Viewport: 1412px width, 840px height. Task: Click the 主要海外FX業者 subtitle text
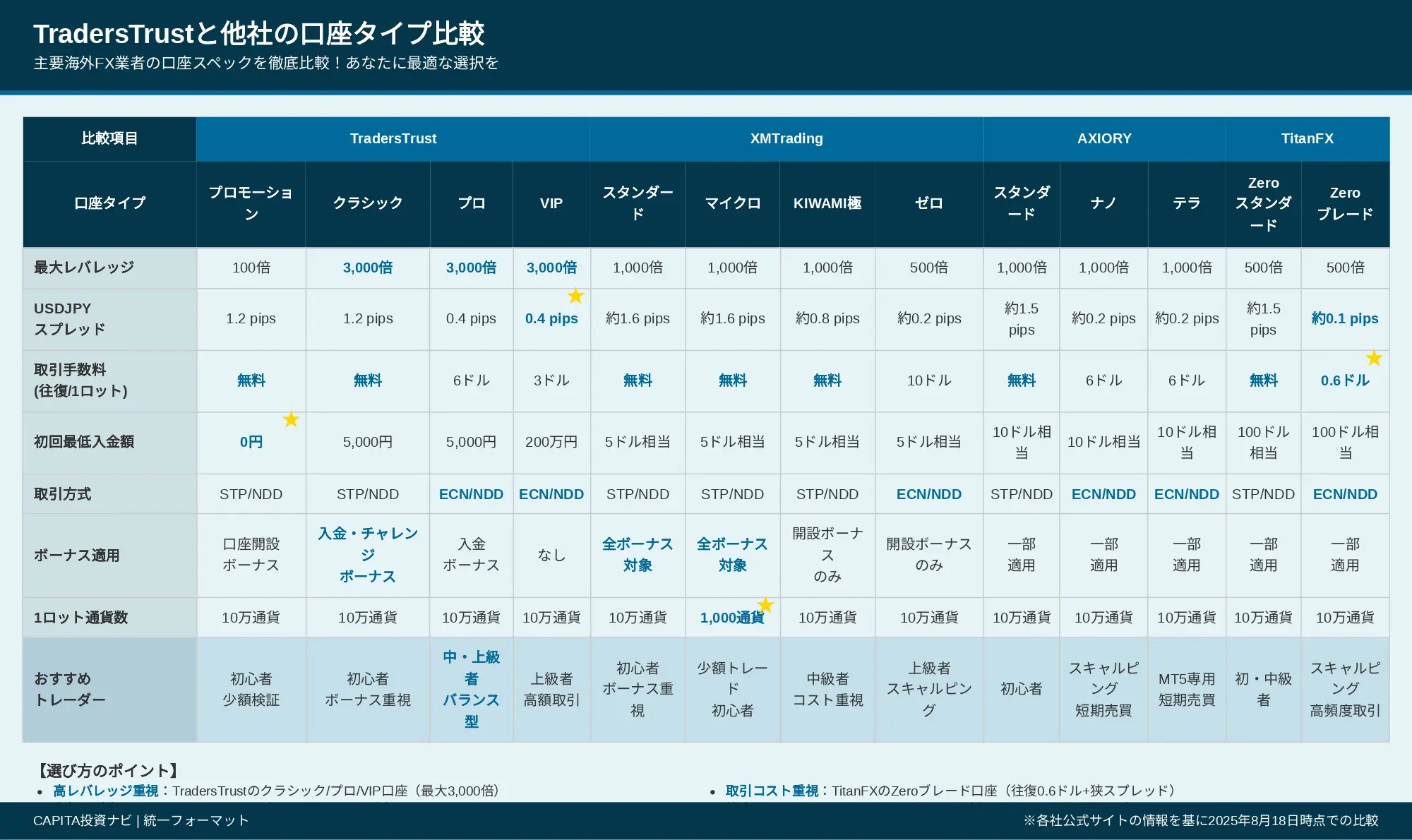point(265,63)
